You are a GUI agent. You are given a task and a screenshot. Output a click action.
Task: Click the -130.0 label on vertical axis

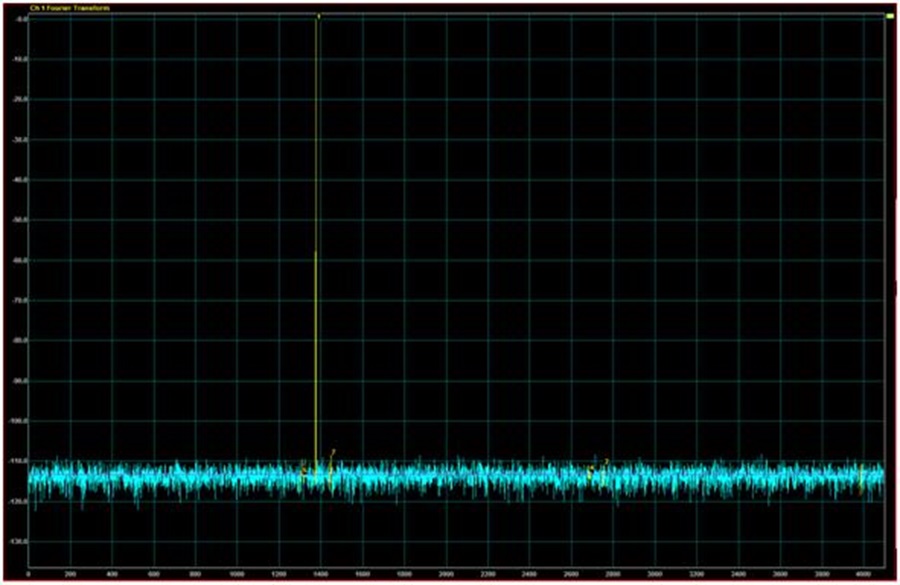click(x=20, y=541)
